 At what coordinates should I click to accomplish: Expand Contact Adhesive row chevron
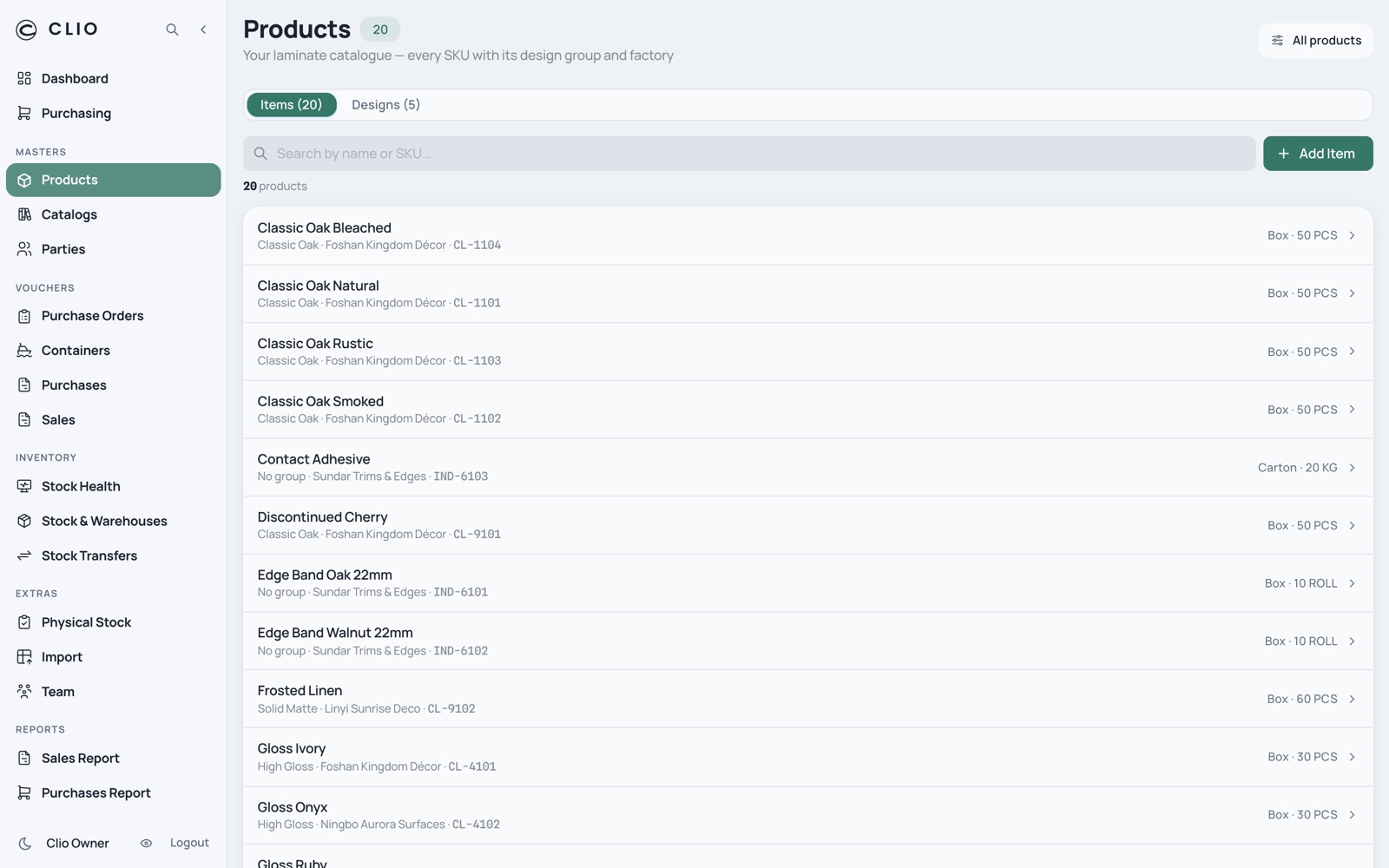pos(1352,467)
